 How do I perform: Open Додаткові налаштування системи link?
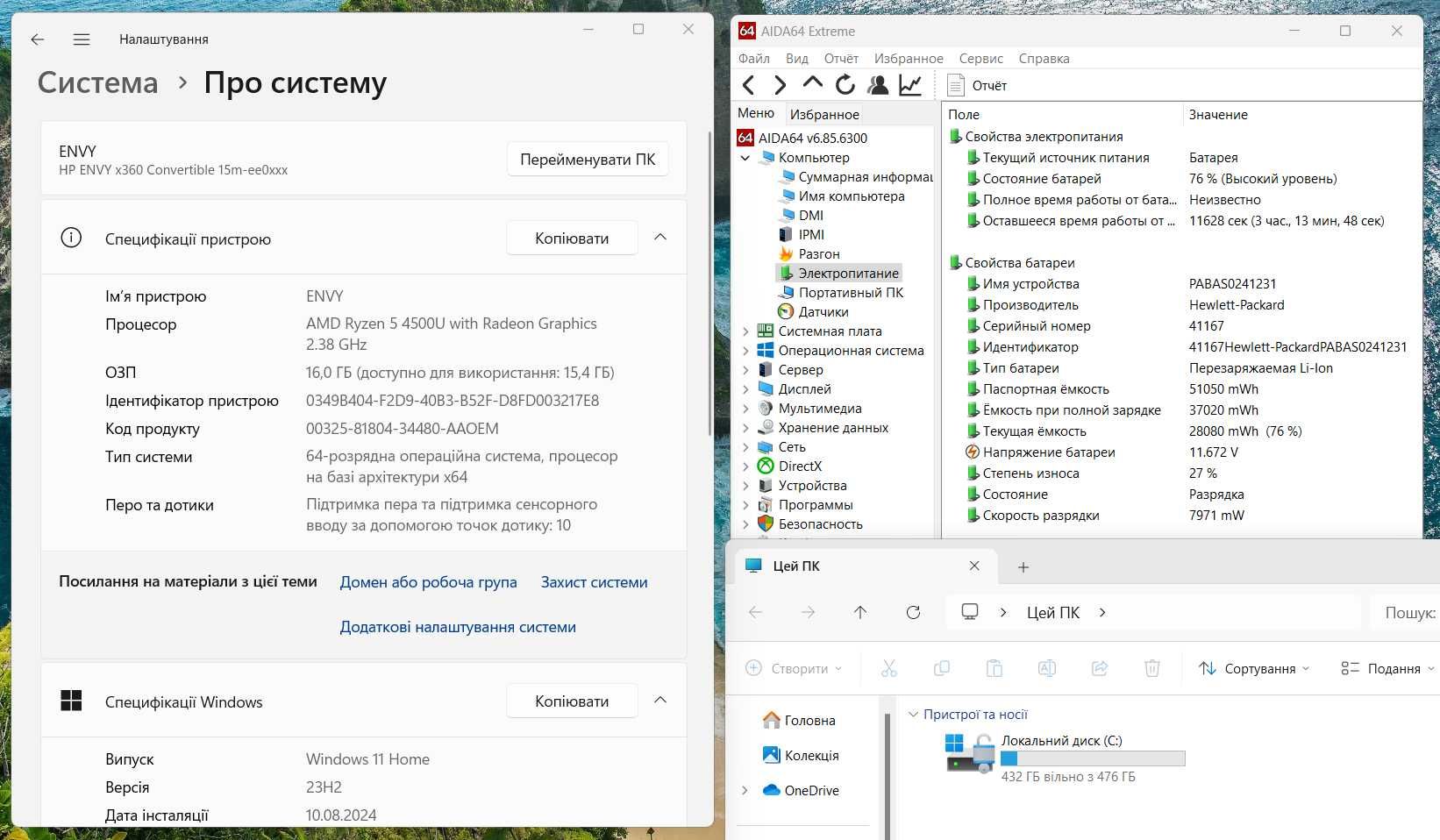click(x=458, y=627)
